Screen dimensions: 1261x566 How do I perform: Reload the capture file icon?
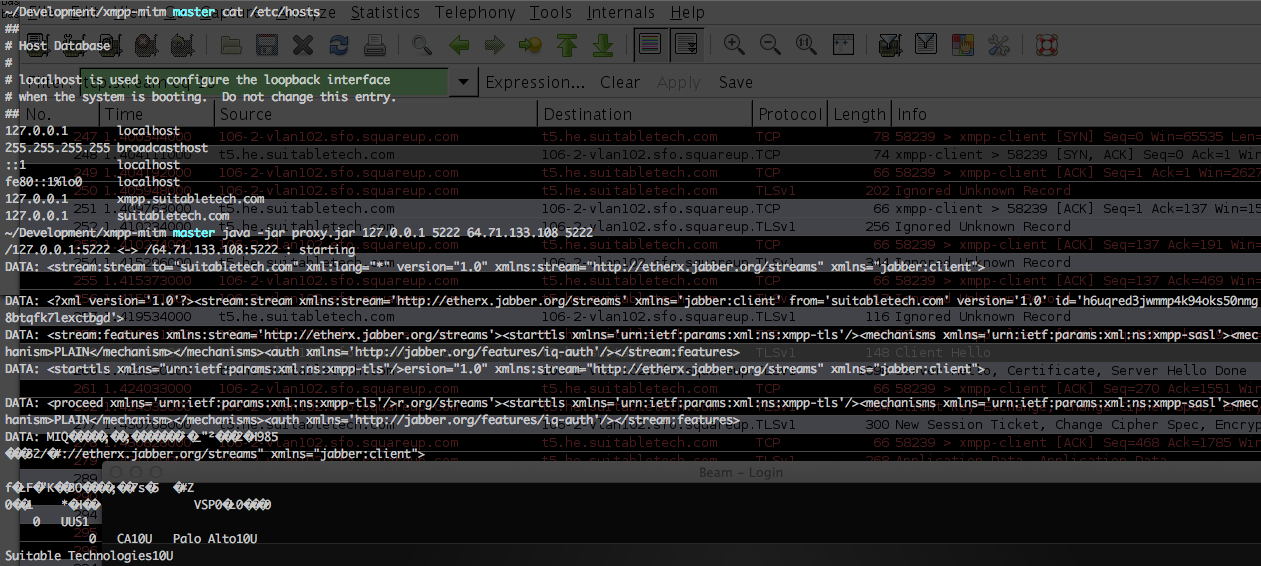click(x=339, y=45)
